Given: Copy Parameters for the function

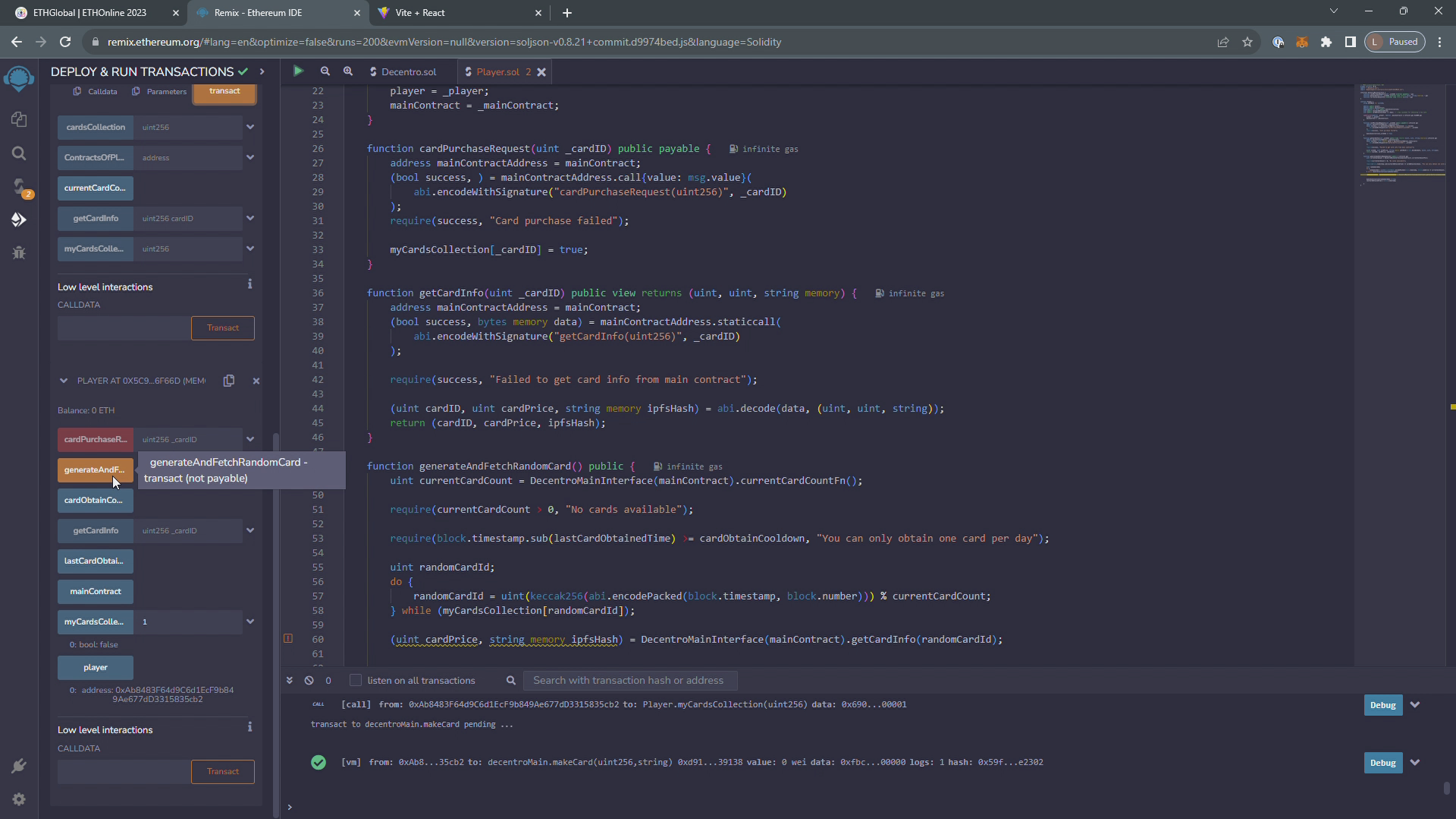Looking at the screenshot, I should 159,92.
